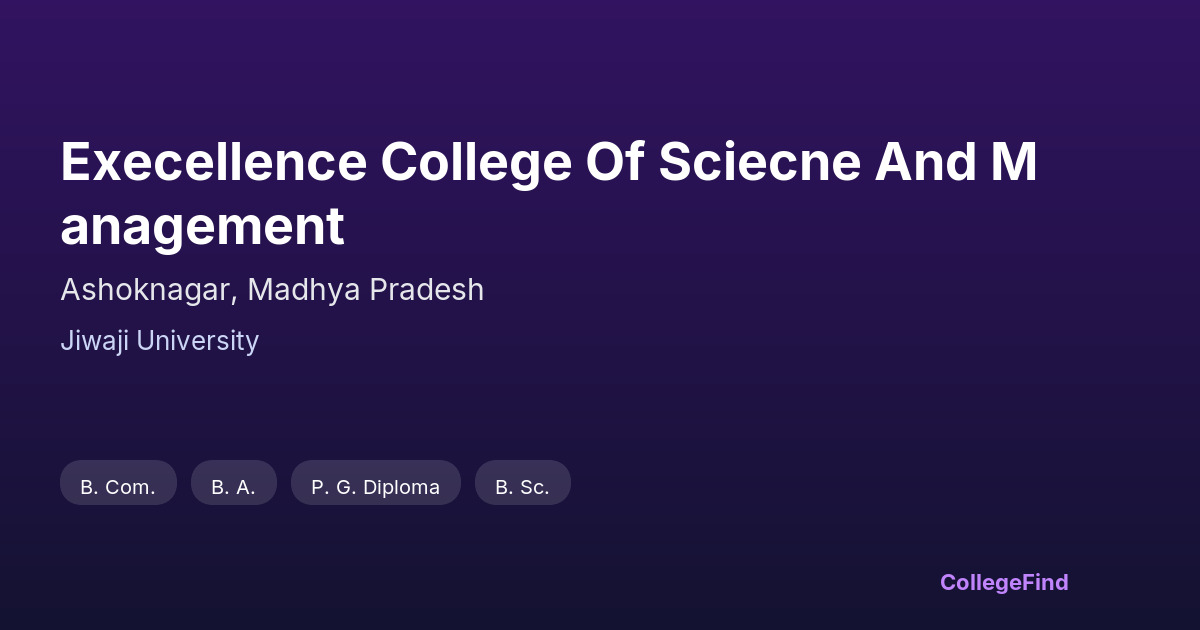Open the P. G. Diploma chip

coord(375,484)
